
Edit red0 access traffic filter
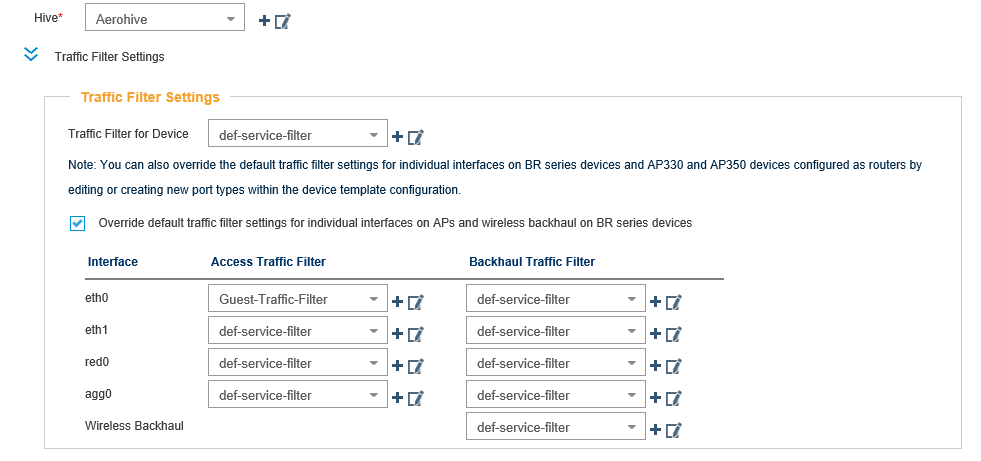416,366
